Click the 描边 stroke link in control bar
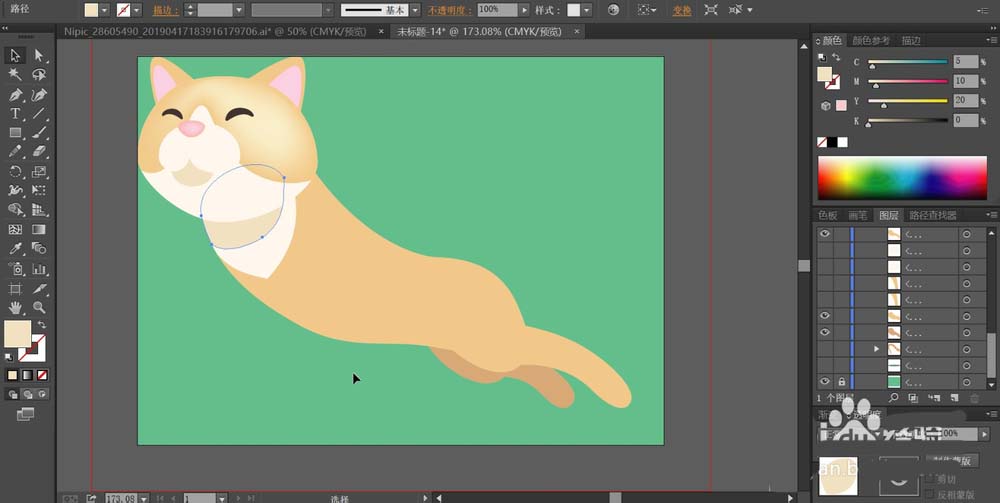The width and height of the screenshot is (1000, 503). [161, 10]
